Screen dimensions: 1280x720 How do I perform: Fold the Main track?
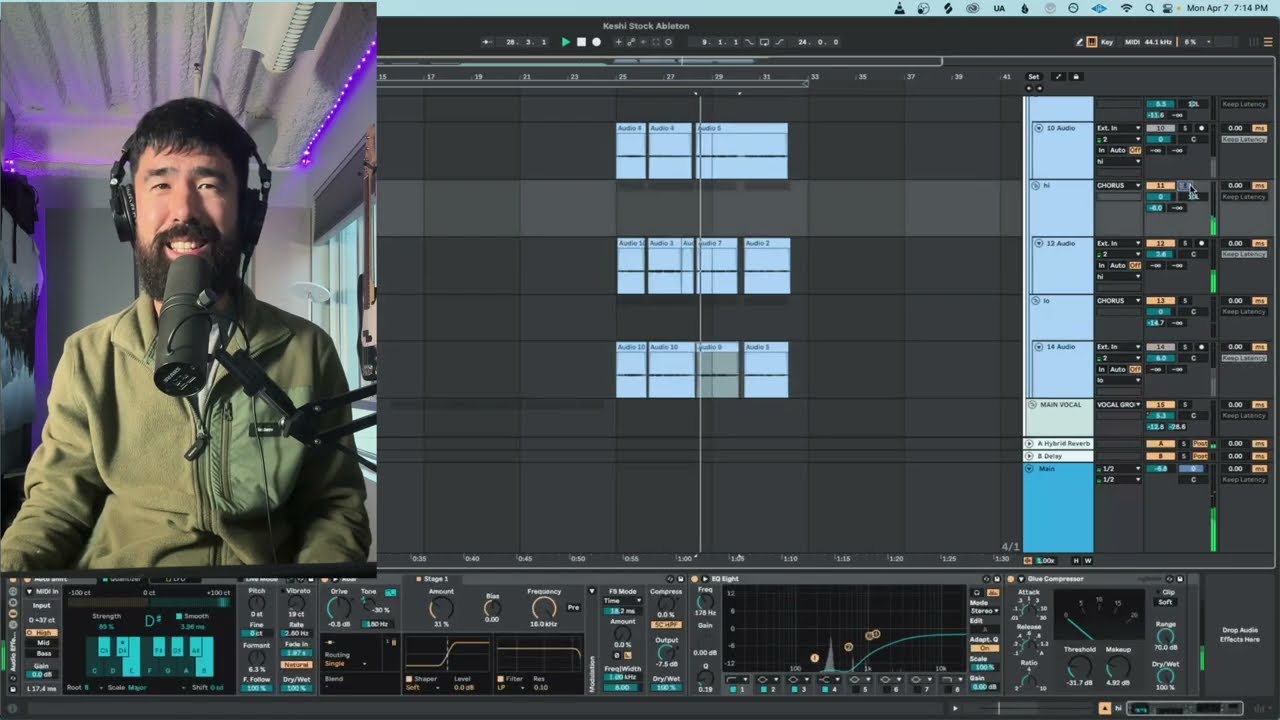(1029, 468)
